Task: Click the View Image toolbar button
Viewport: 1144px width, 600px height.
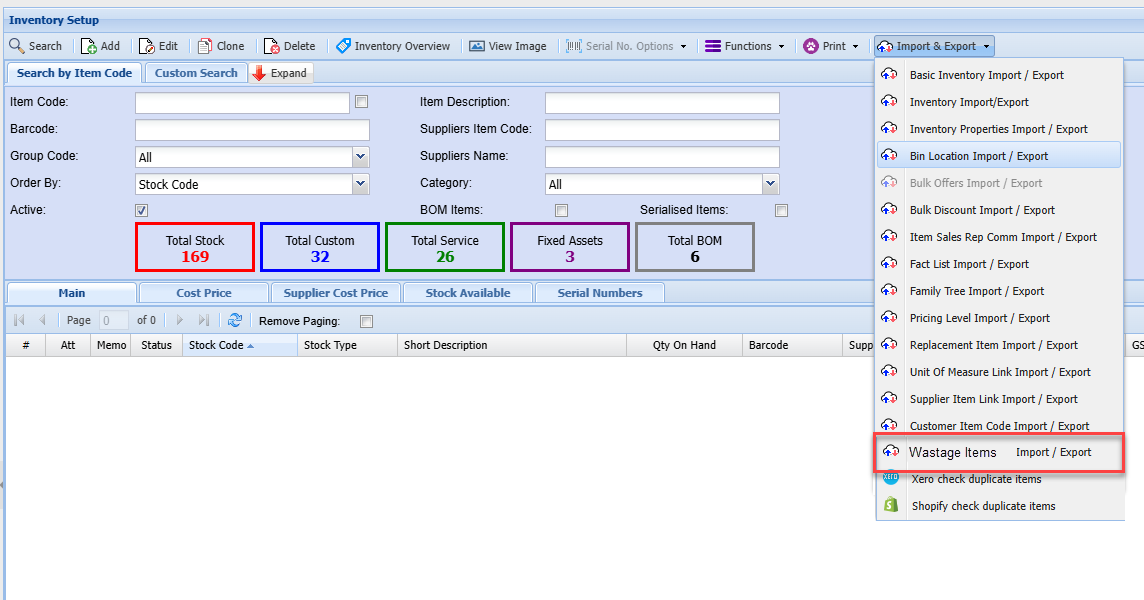Action: tap(508, 46)
